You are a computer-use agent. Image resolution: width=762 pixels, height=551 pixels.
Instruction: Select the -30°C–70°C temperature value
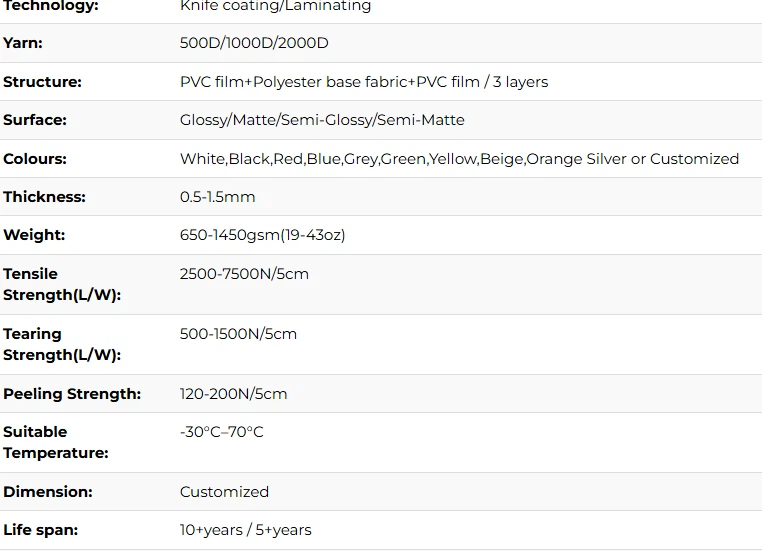(222, 432)
